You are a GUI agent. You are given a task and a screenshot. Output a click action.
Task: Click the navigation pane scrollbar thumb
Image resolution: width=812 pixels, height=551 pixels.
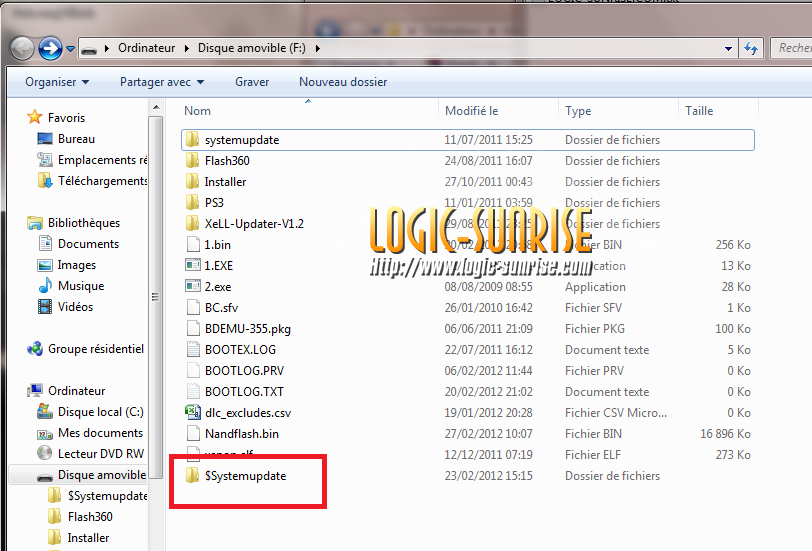point(155,296)
